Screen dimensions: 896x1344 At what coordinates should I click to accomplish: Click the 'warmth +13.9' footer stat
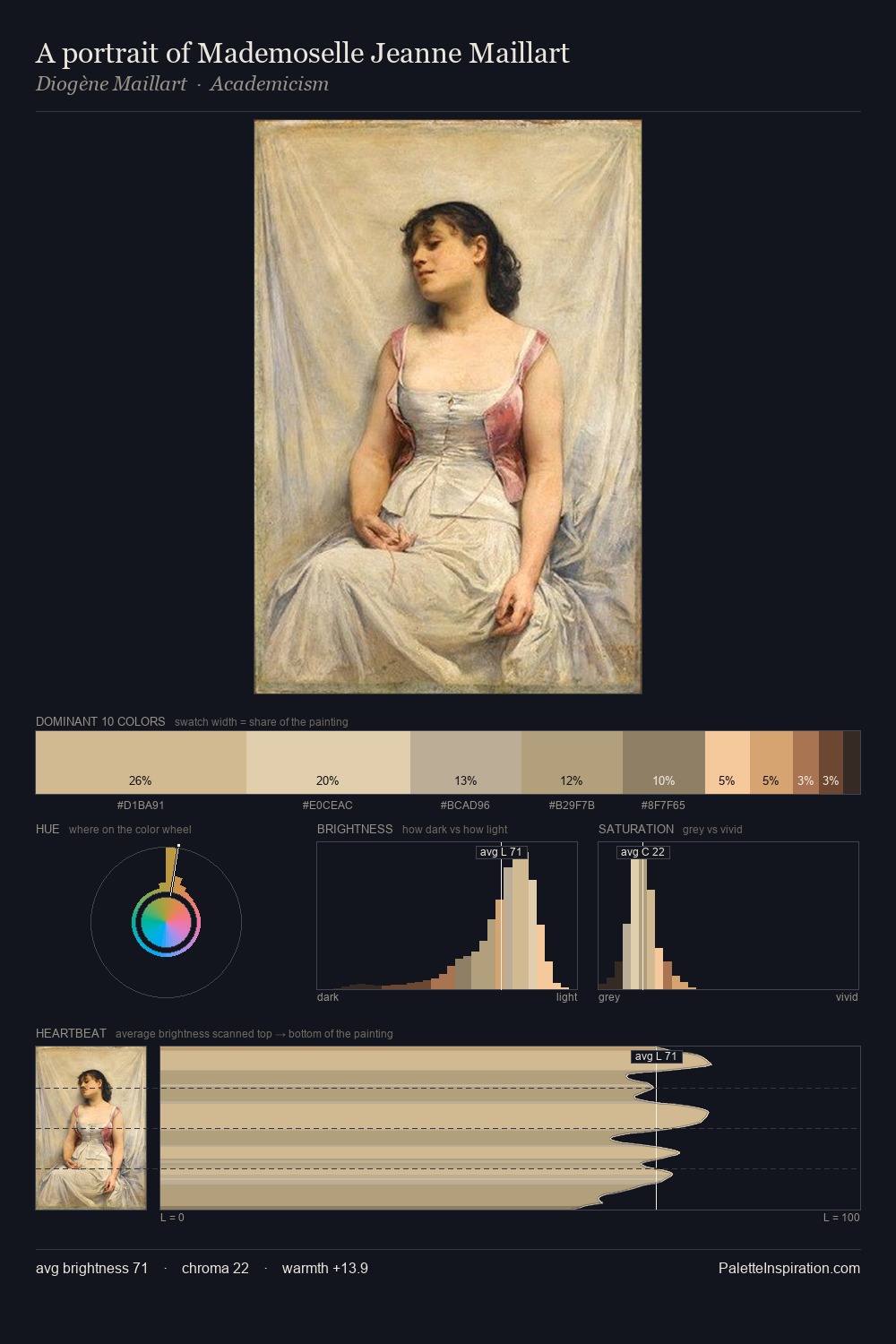click(325, 1268)
